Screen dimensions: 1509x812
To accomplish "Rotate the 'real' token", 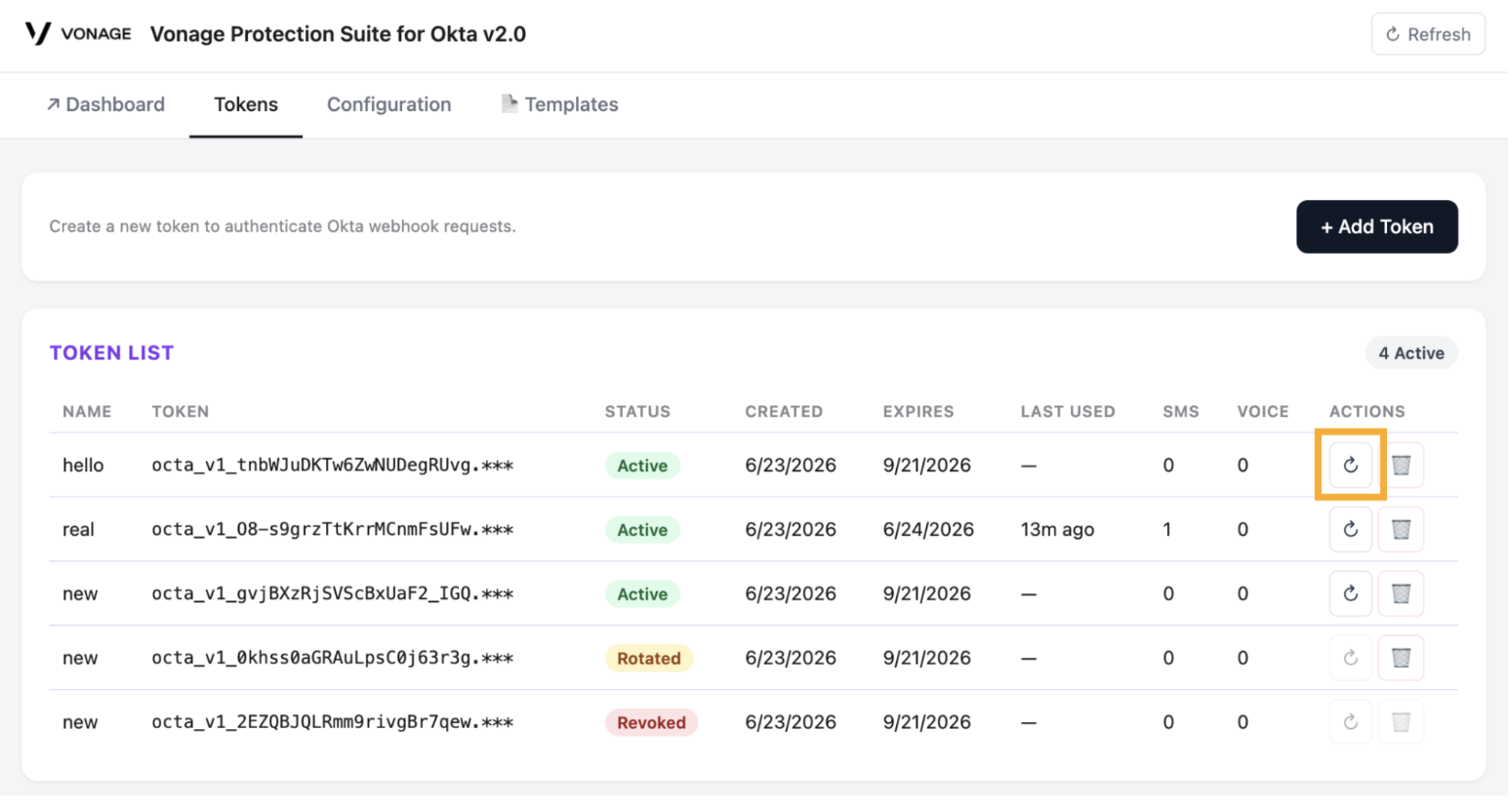I will [x=1350, y=530].
